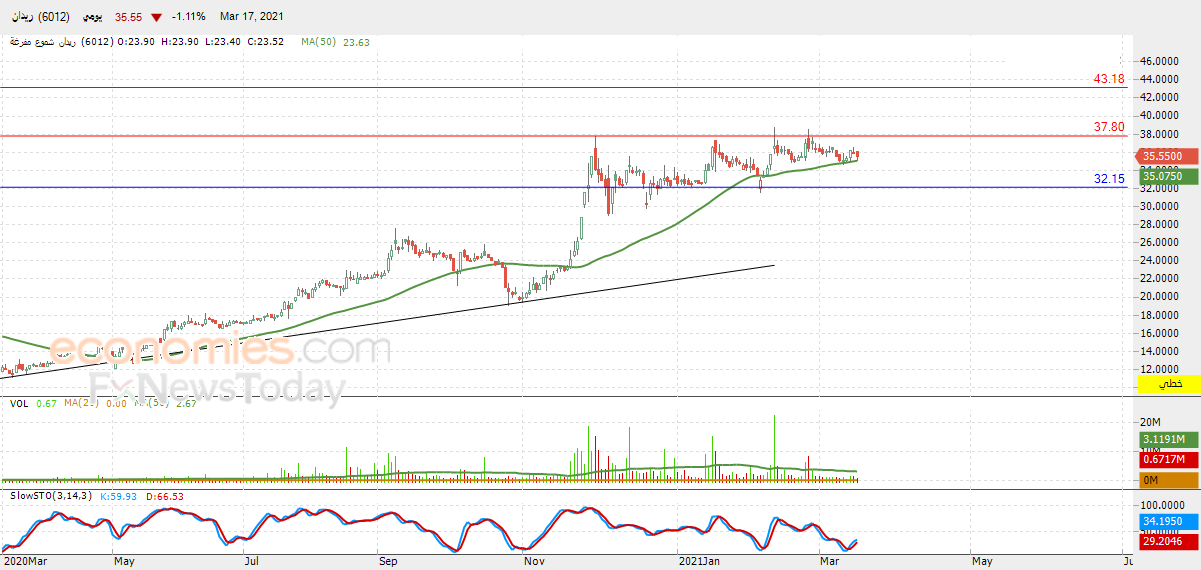Image resolution: width=1201 pixels, height=570 pixels.
Task: Click the green "35.0750" moving average tag
Action: 1169,175
